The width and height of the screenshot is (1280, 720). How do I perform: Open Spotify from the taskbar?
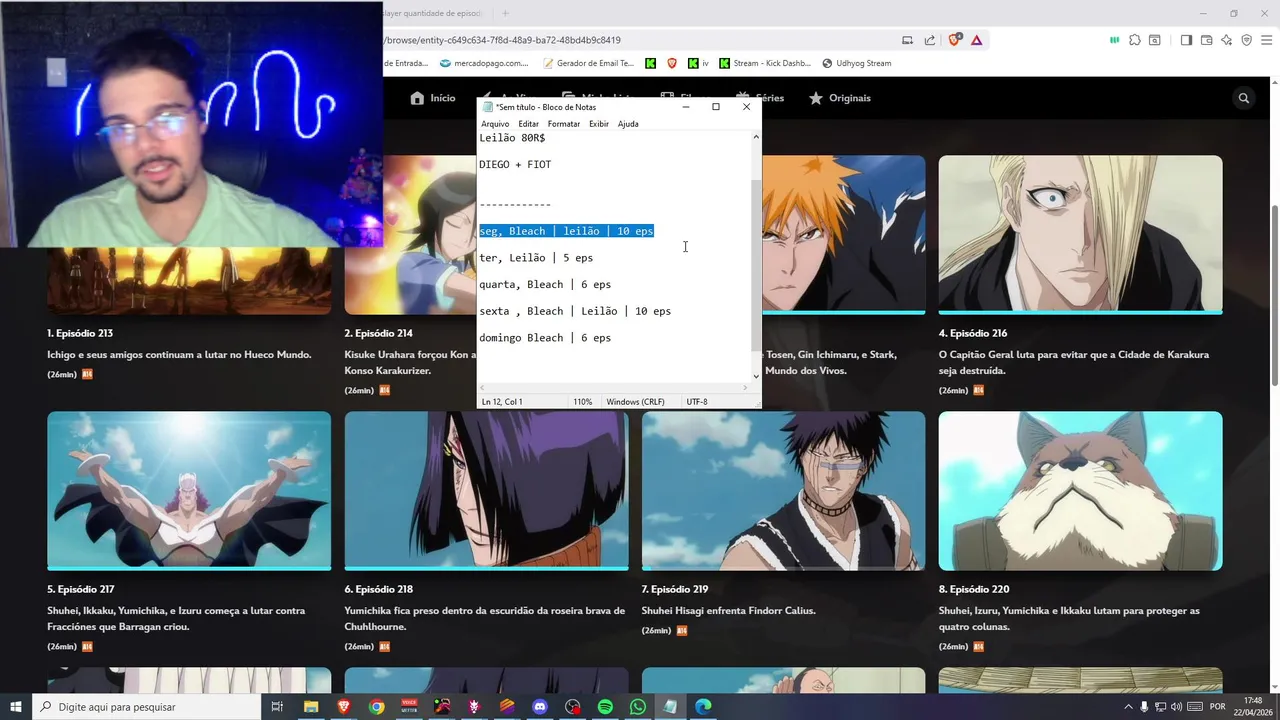605,707
